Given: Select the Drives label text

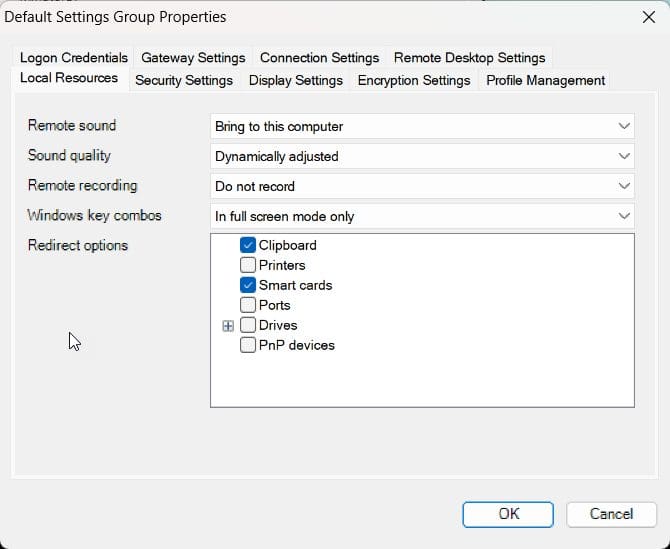Looking at the screenshot, I should [x=278, y=326].
